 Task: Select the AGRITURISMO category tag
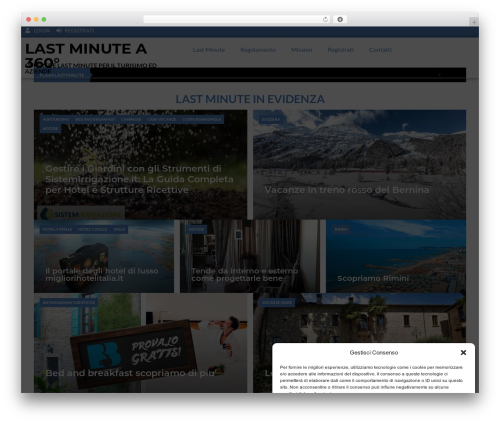tap(56, 119)
